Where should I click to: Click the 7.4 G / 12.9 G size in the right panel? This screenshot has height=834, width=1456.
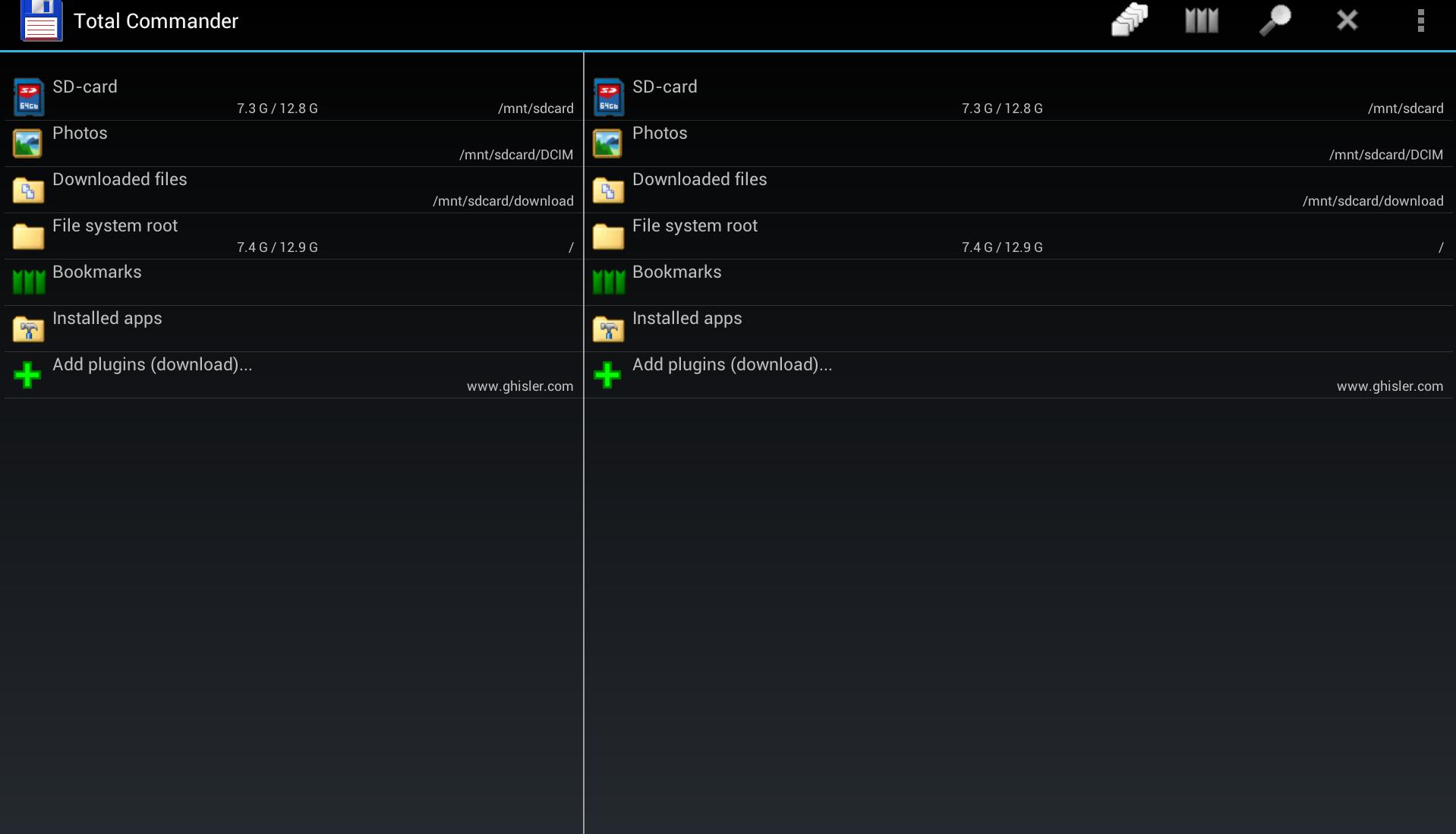pos(1002,247)
